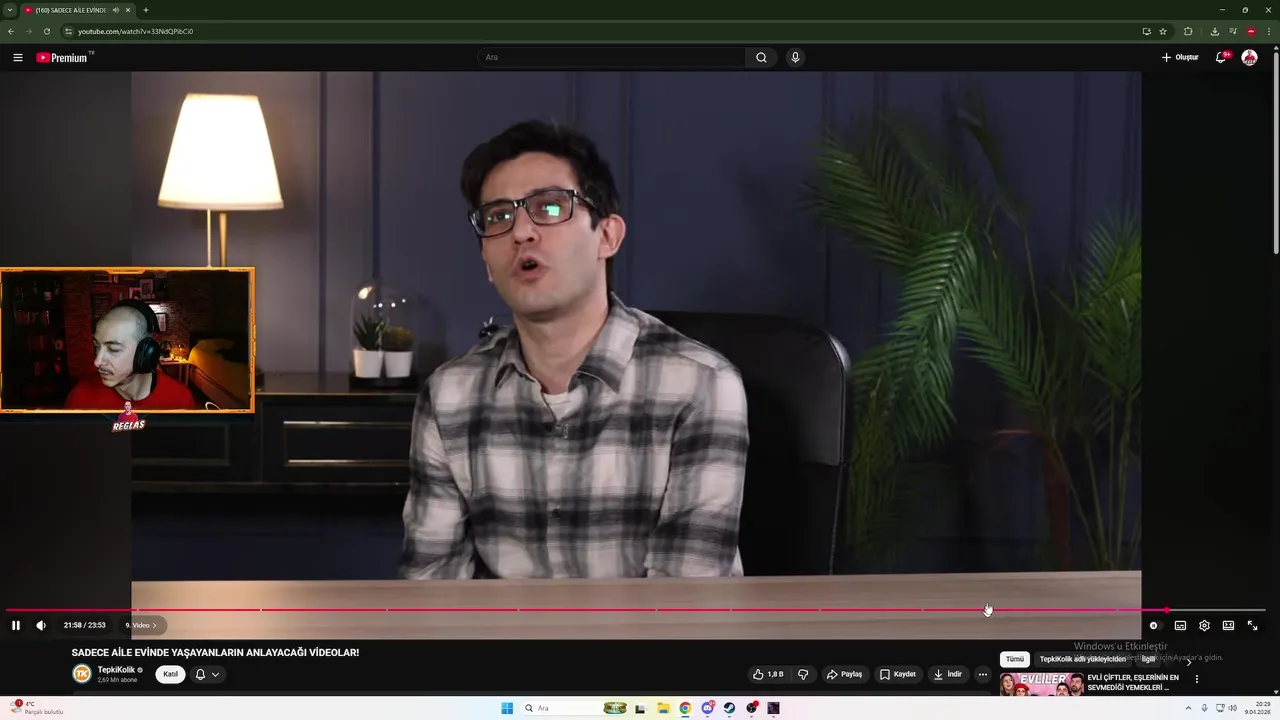Select the Tümü filter chip

tap(1015, 659)
